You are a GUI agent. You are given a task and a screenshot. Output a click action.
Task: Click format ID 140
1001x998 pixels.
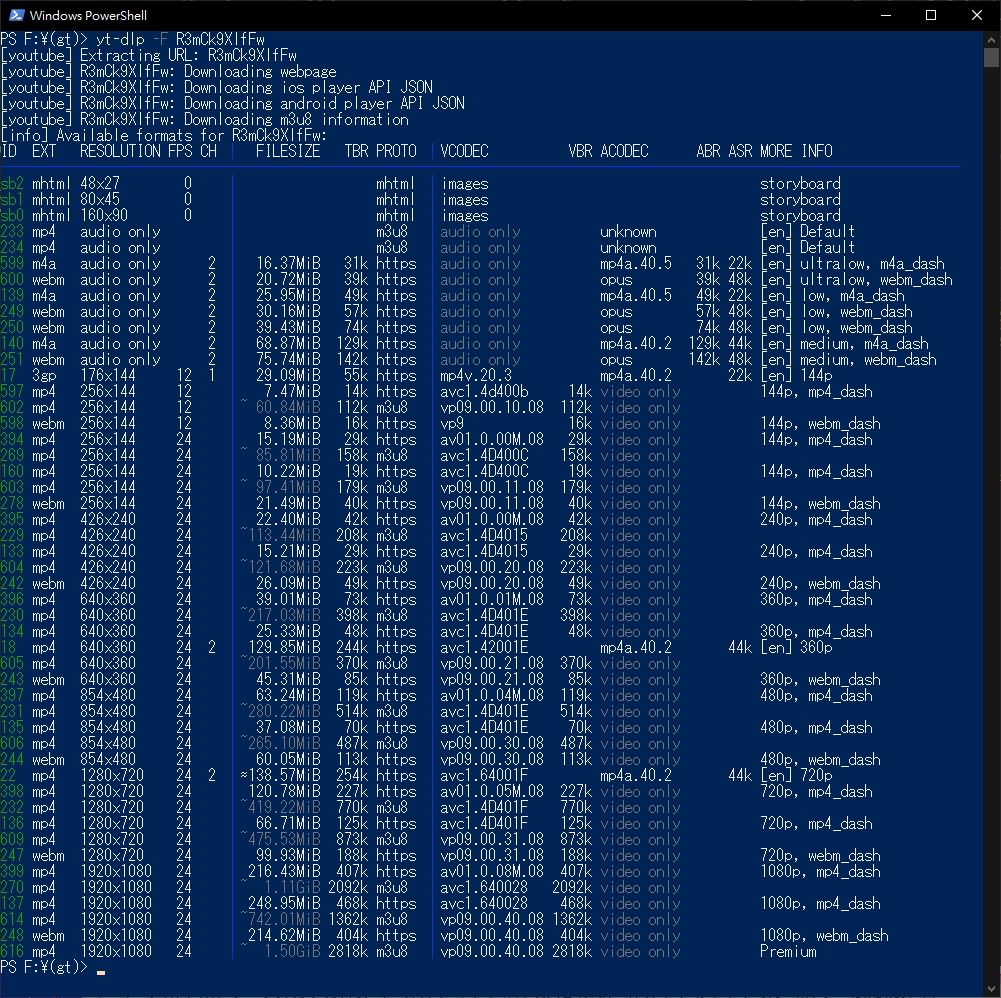pos(12,344)
